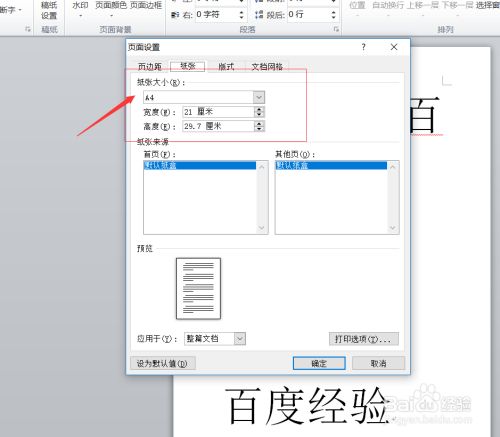
Task: Cancel the dialog with 取消
Action: click(x=378, y=363)
